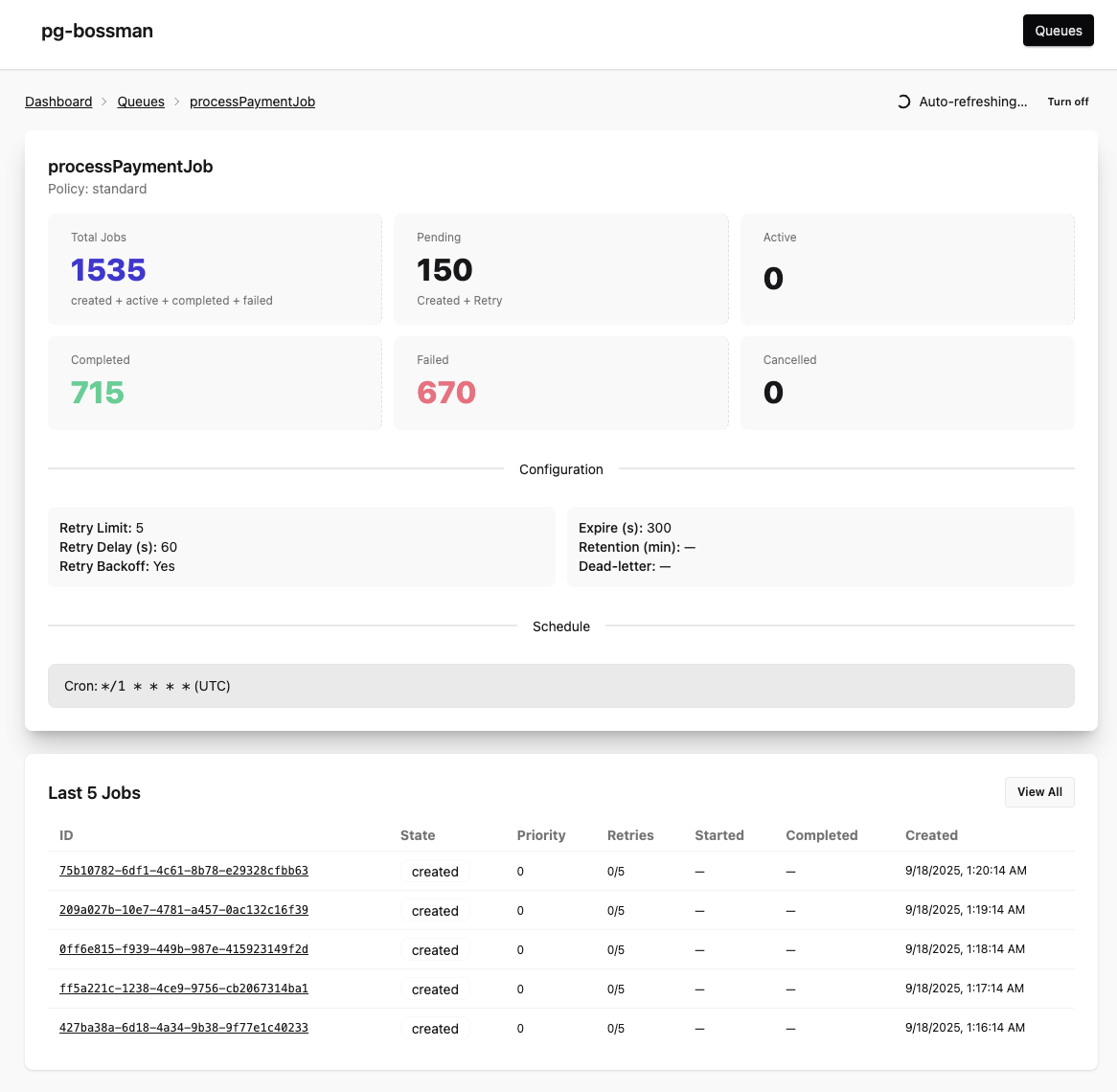
Task: Click the Pending 150 stat card
Action: click(x=560, y=269)
